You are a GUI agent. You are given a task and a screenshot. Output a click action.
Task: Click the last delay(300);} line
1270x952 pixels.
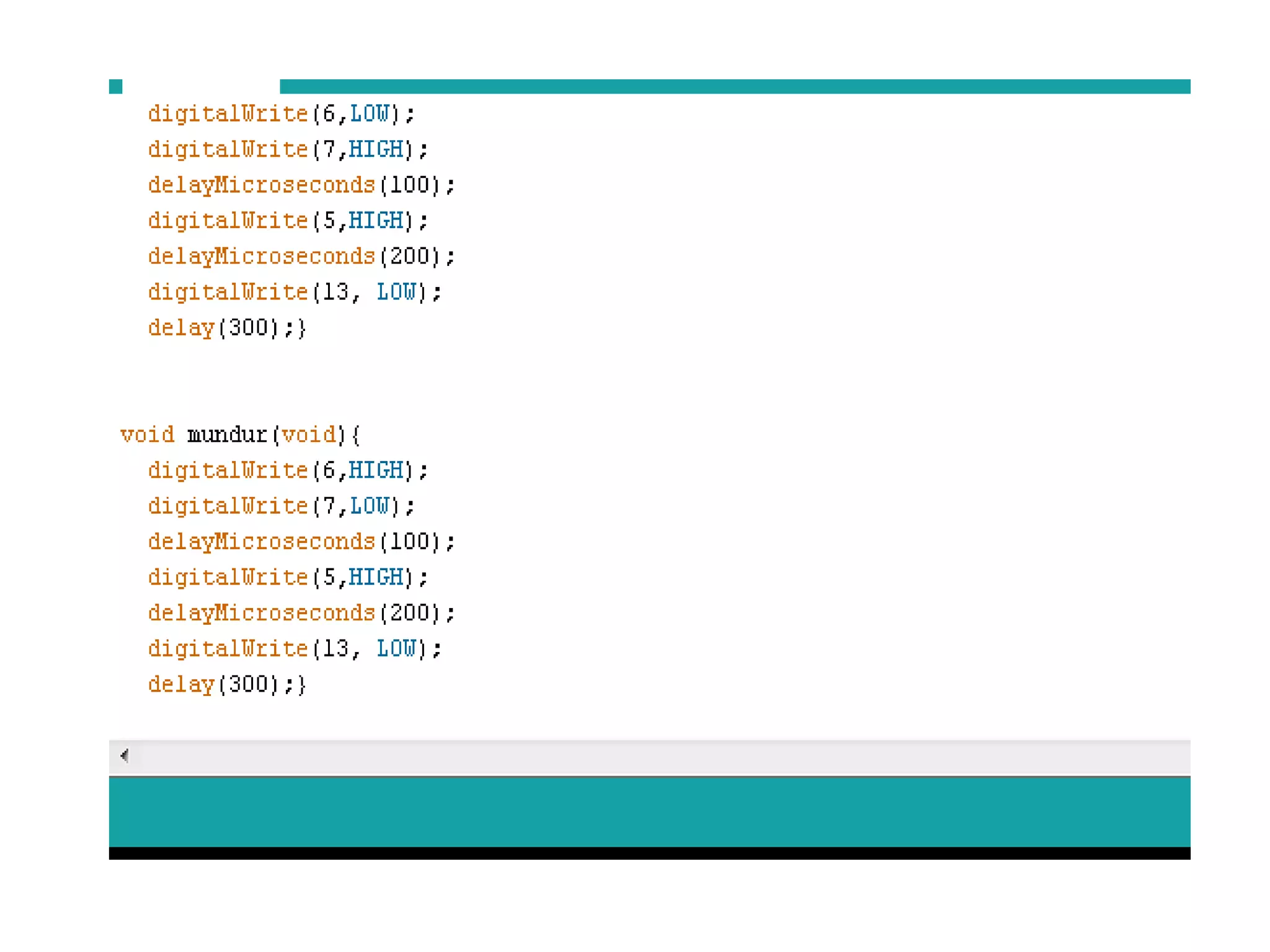227,684
